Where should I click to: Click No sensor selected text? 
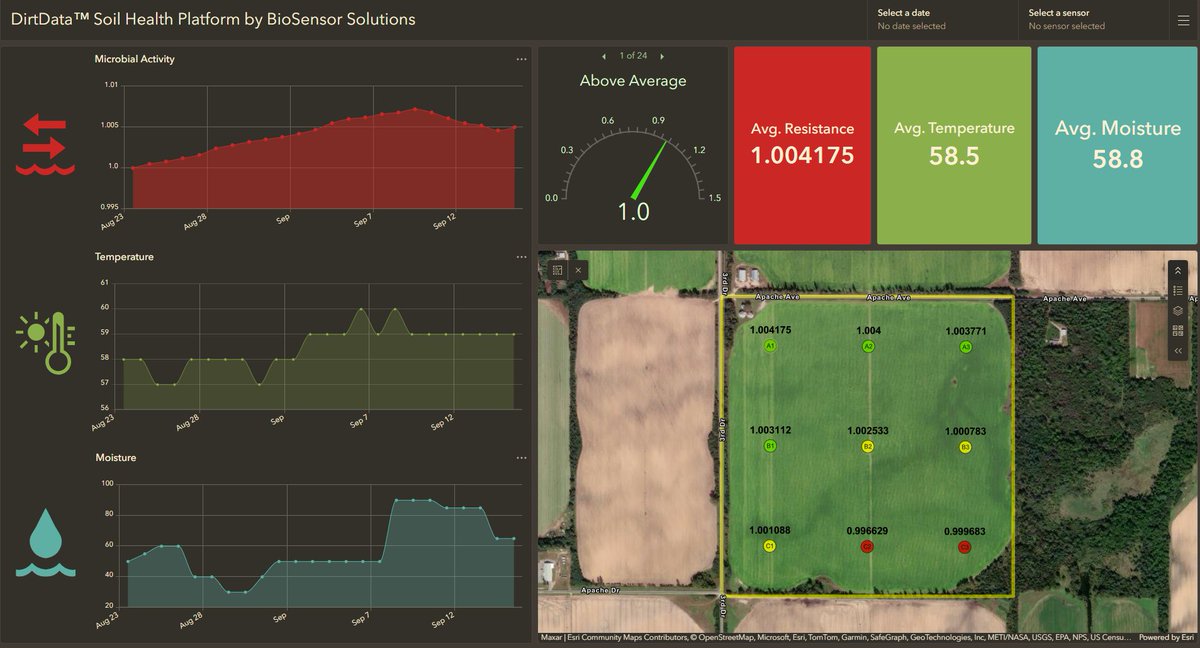1067,26
